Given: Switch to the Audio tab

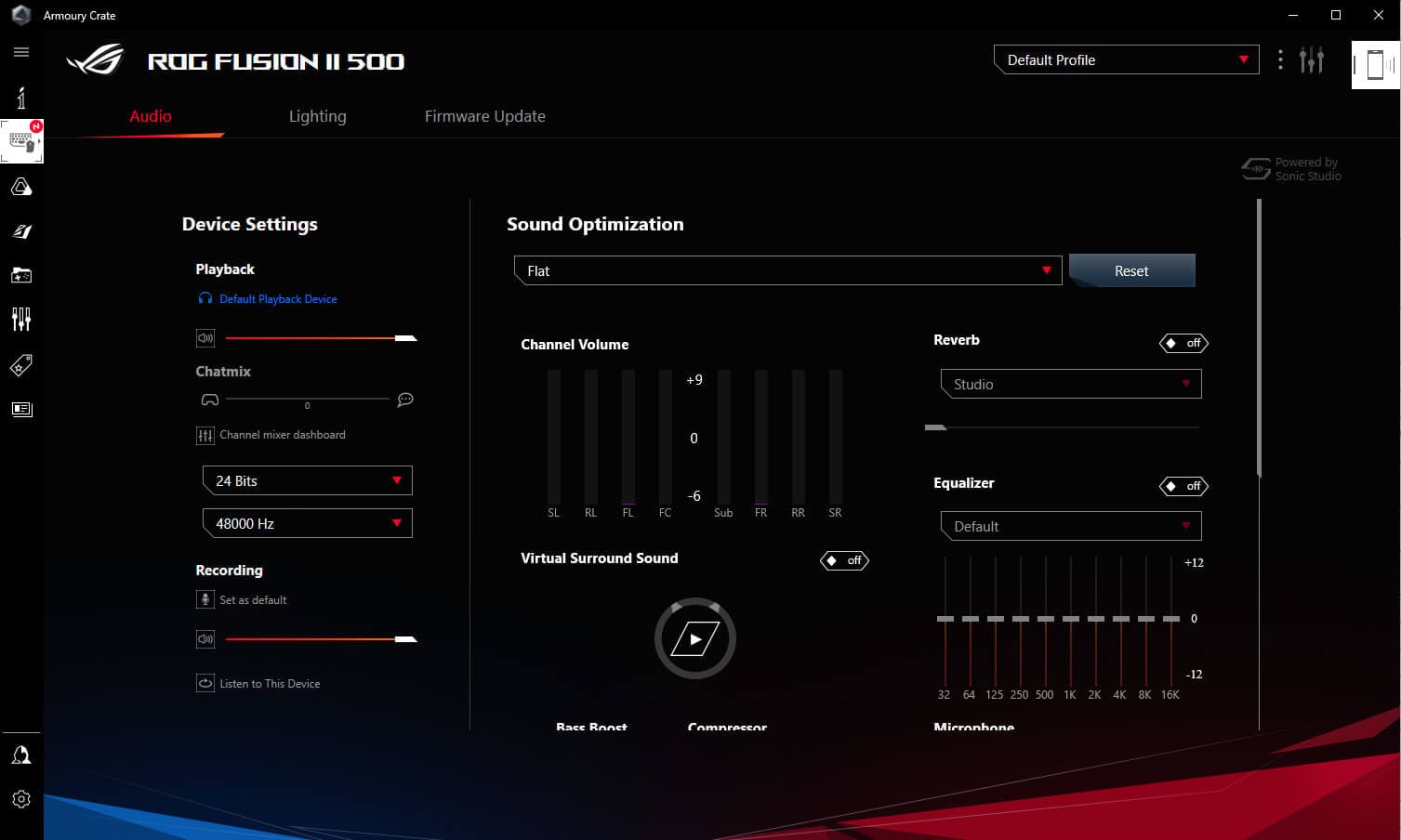Looking at the screenshot, I should click(151, 116).
